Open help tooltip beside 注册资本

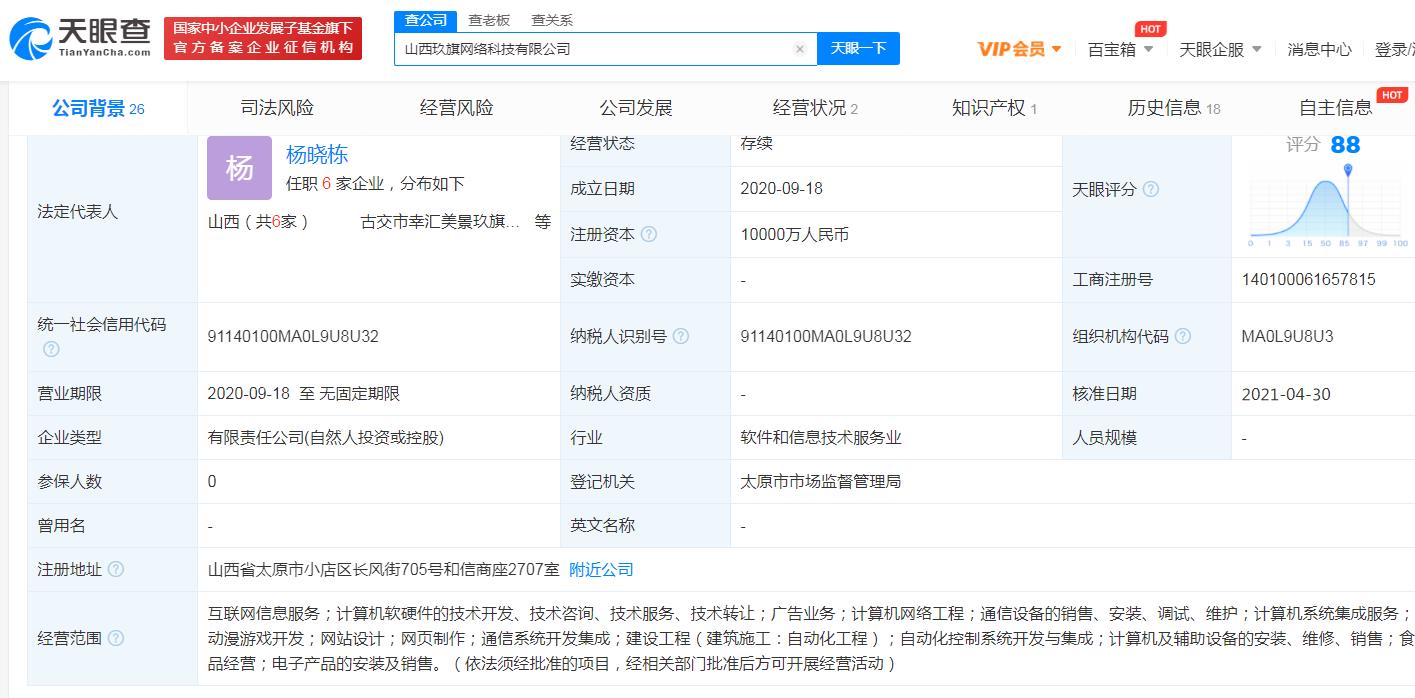(648, 234)
